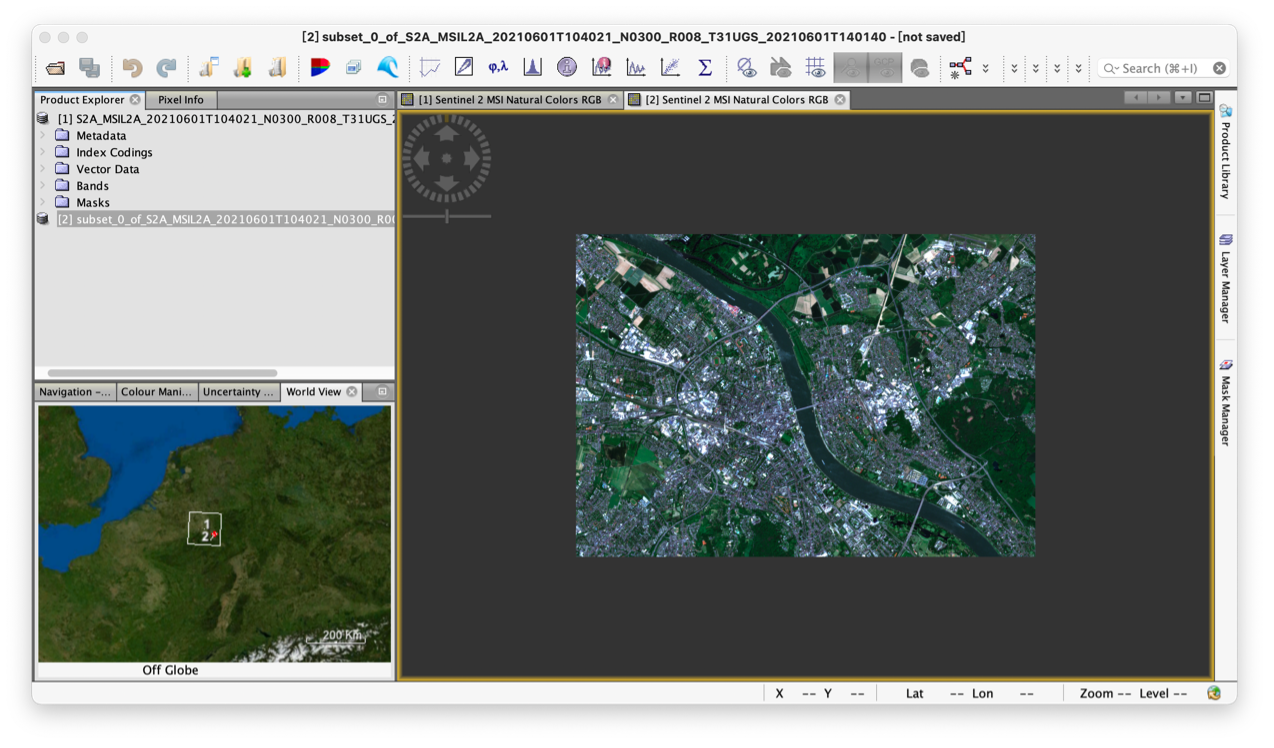Switch to the Colour Manipulation tab

click(x=157, y=392)
